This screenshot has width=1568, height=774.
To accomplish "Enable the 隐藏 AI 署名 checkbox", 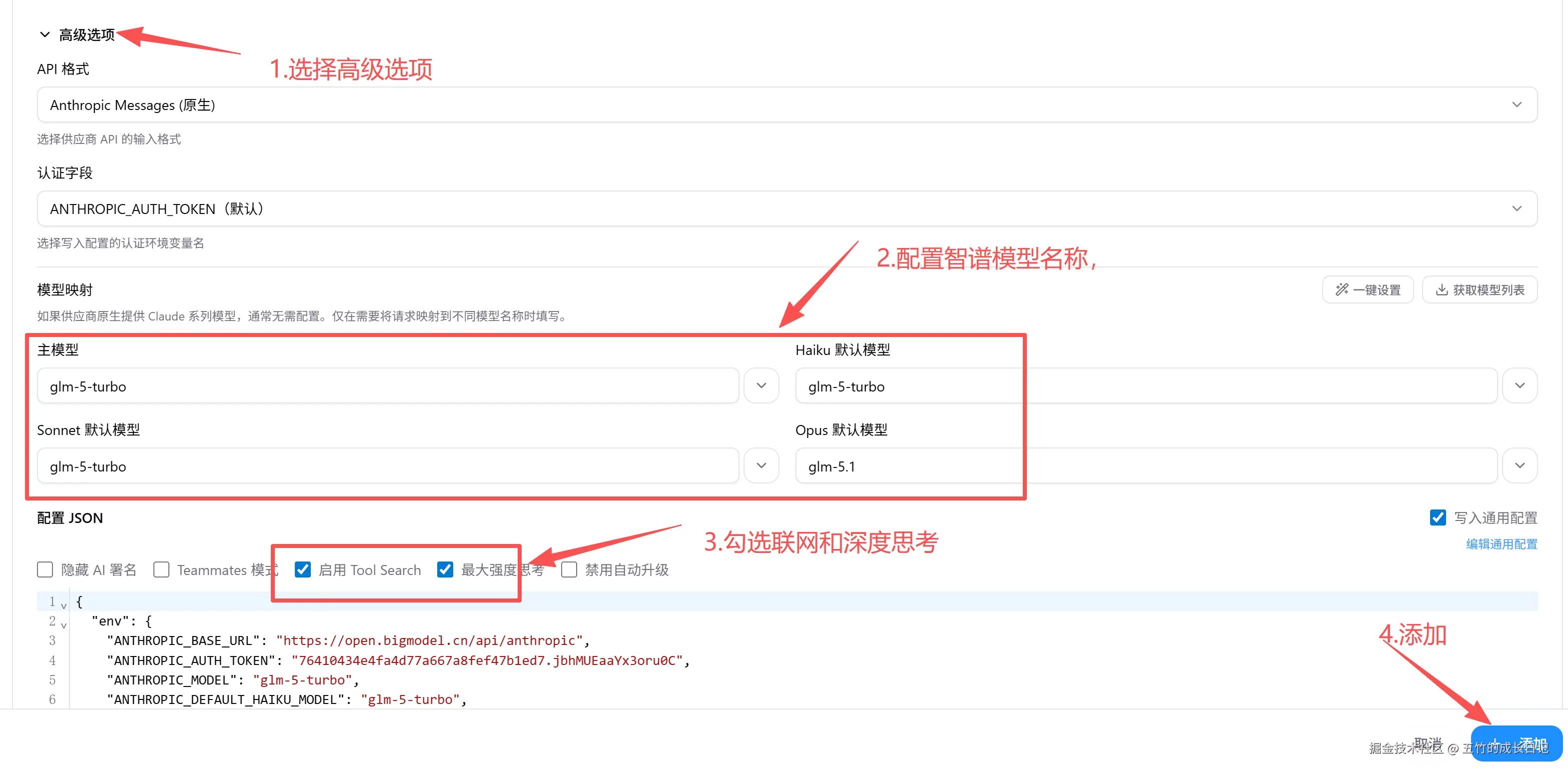I will click(45, 570).
